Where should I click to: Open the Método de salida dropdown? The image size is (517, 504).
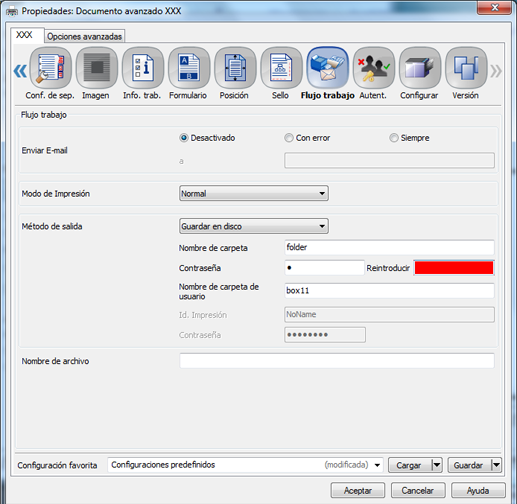pos(254,226)
